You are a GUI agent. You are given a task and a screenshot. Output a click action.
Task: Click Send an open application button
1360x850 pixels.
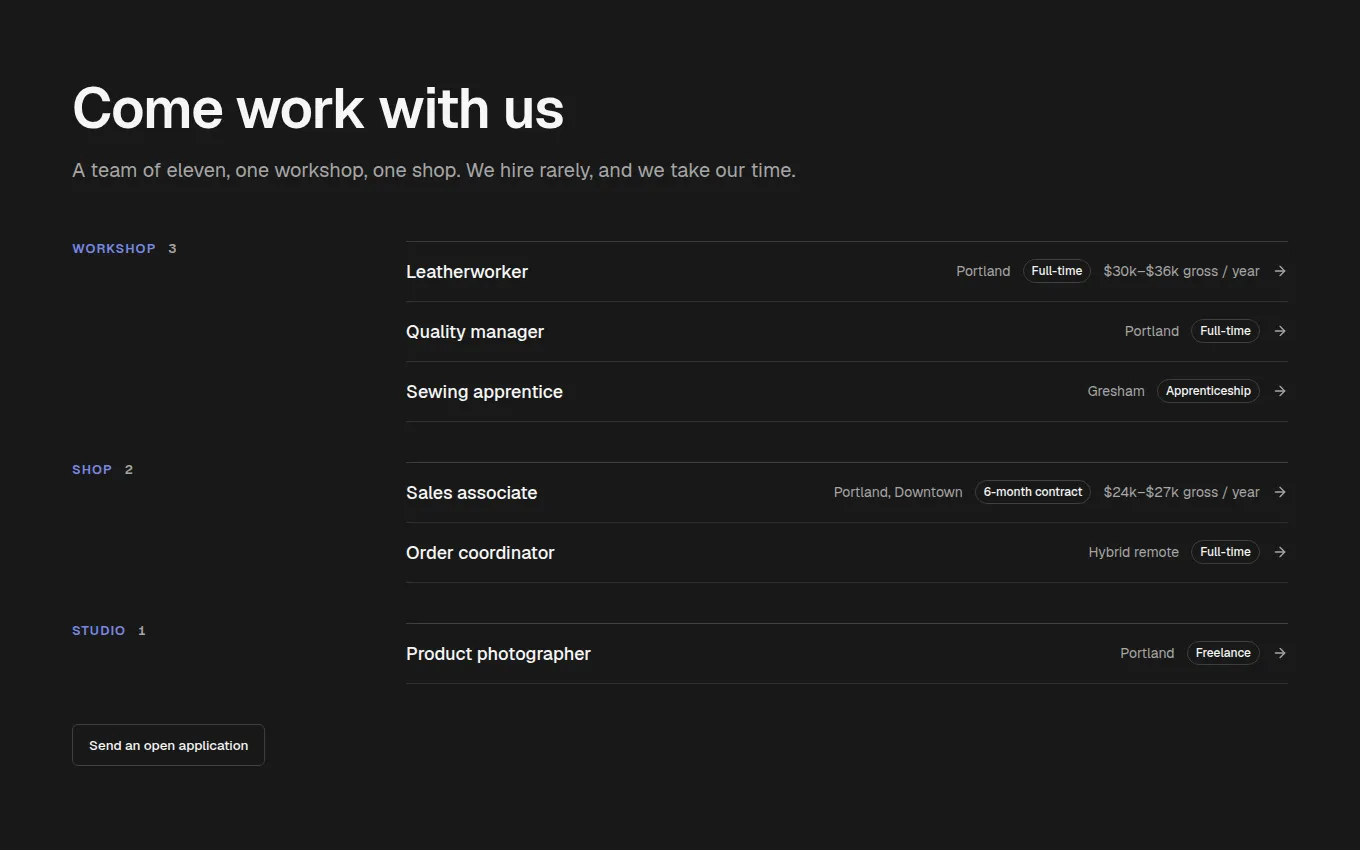(168, 745)
